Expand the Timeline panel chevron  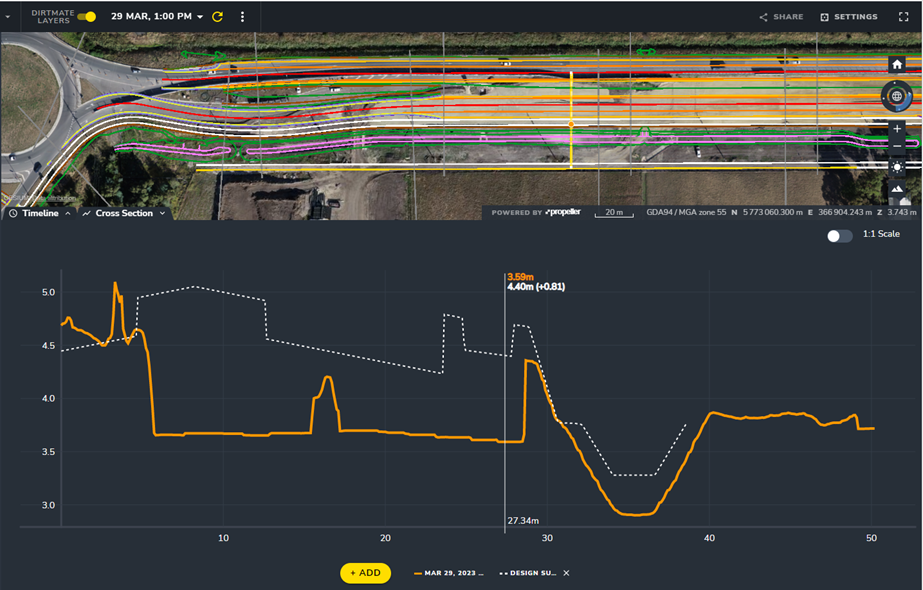(x=68, y=214)
